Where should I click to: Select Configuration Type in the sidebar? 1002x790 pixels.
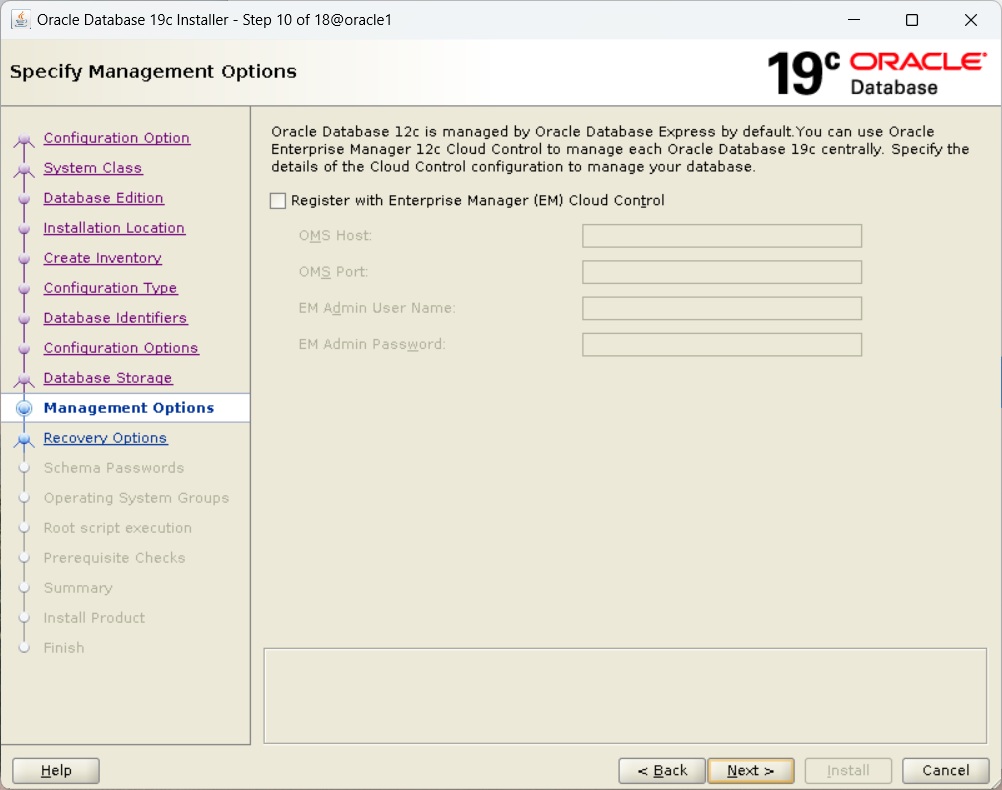pyautogui.click(x=110, y=288)
